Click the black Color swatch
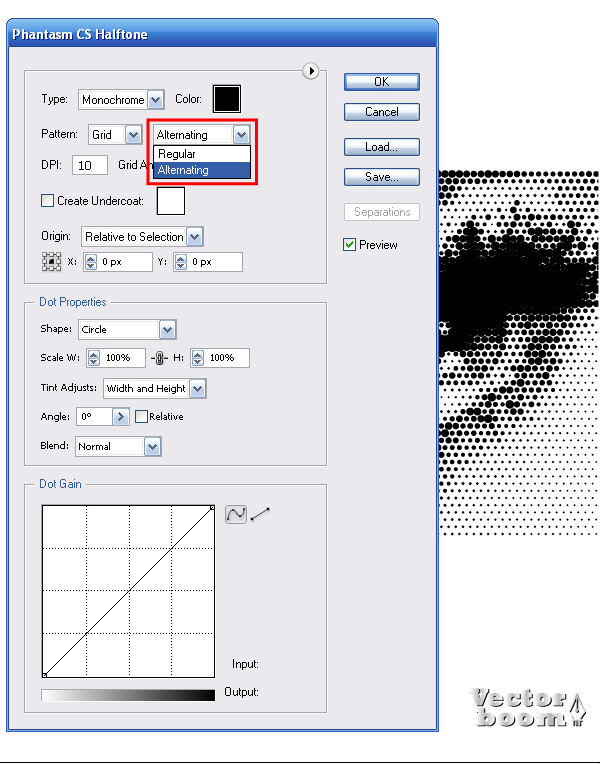The height and width of the screenshot is (764, 600). click(227, 99)
